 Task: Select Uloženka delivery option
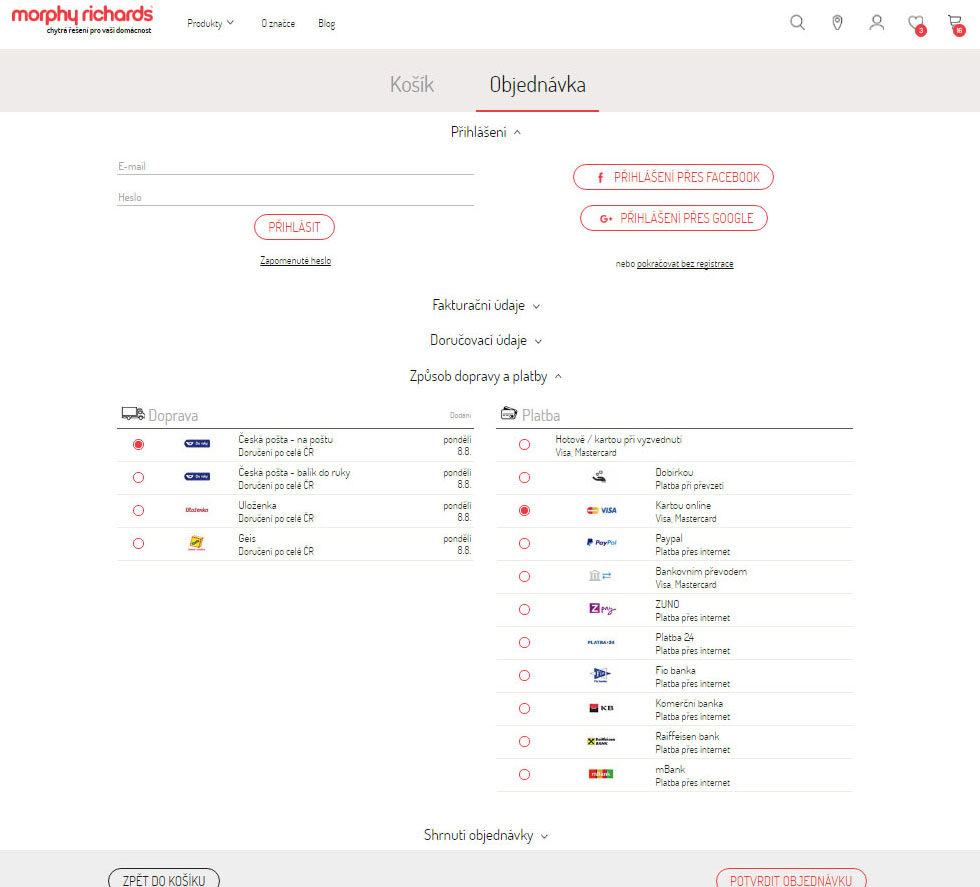[x=139, y=511]
